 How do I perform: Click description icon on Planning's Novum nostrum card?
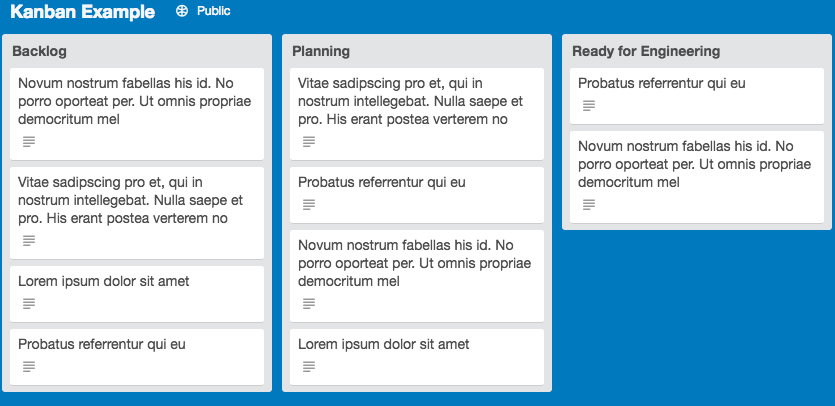click(309, 304)
